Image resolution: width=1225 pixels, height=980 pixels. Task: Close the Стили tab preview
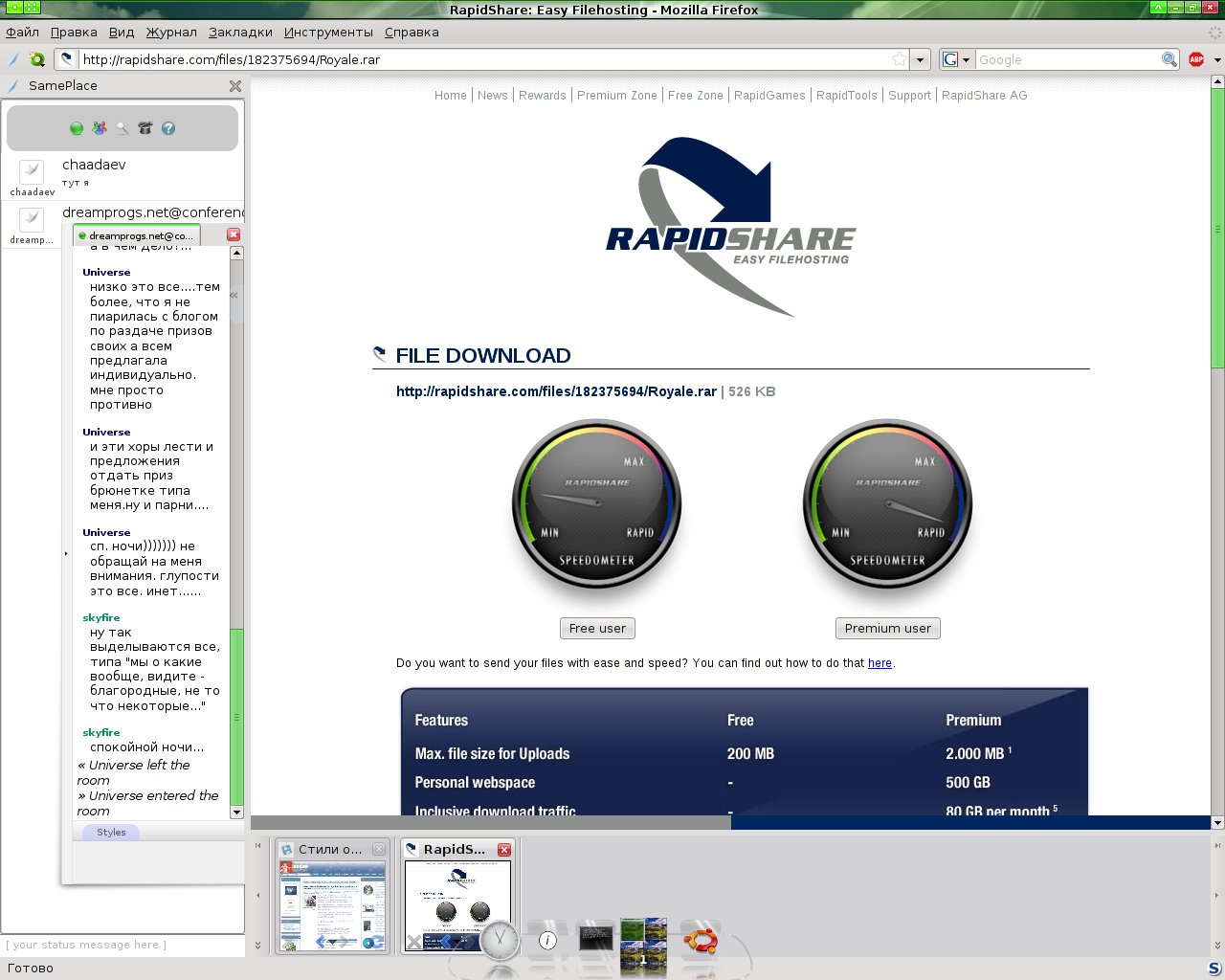(379, 850)
